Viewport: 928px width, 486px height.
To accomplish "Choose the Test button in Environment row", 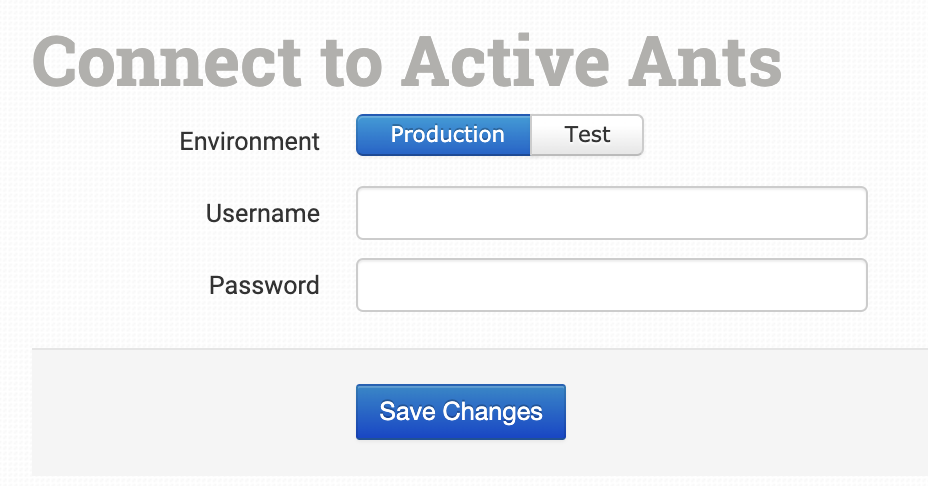I will [x=587, y=135].
